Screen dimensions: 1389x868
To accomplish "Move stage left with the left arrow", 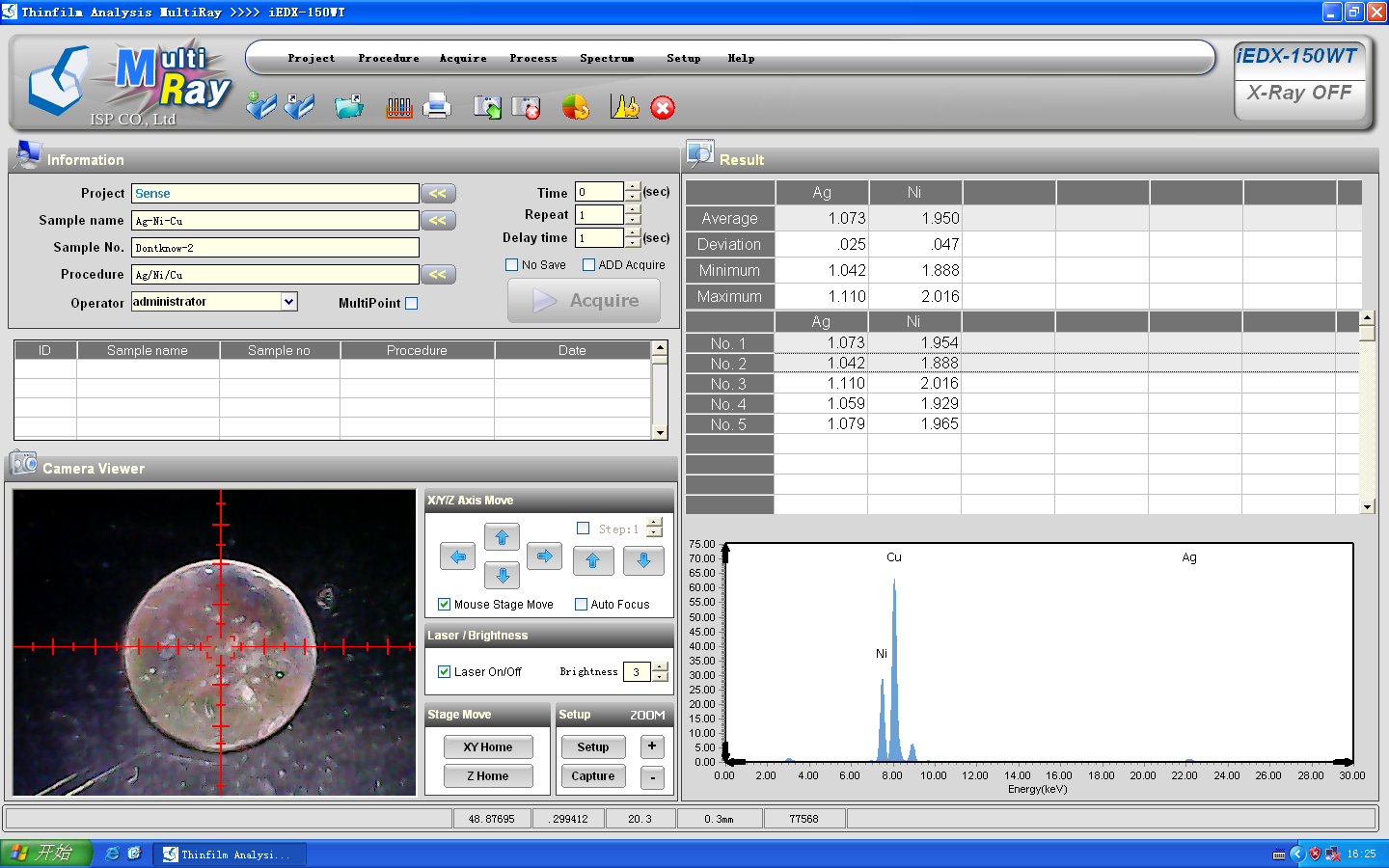I will [458, 556].
